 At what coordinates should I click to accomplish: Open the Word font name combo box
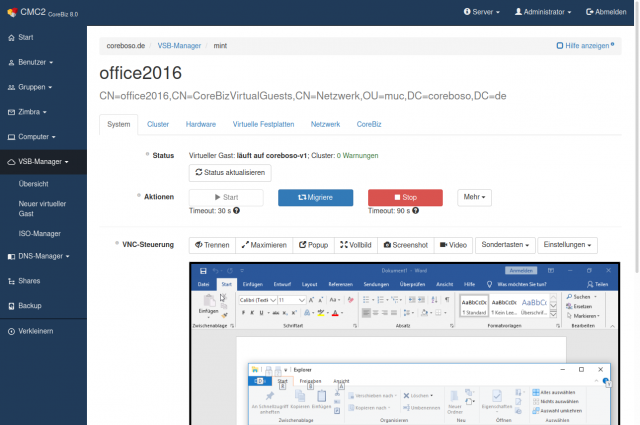257,300
